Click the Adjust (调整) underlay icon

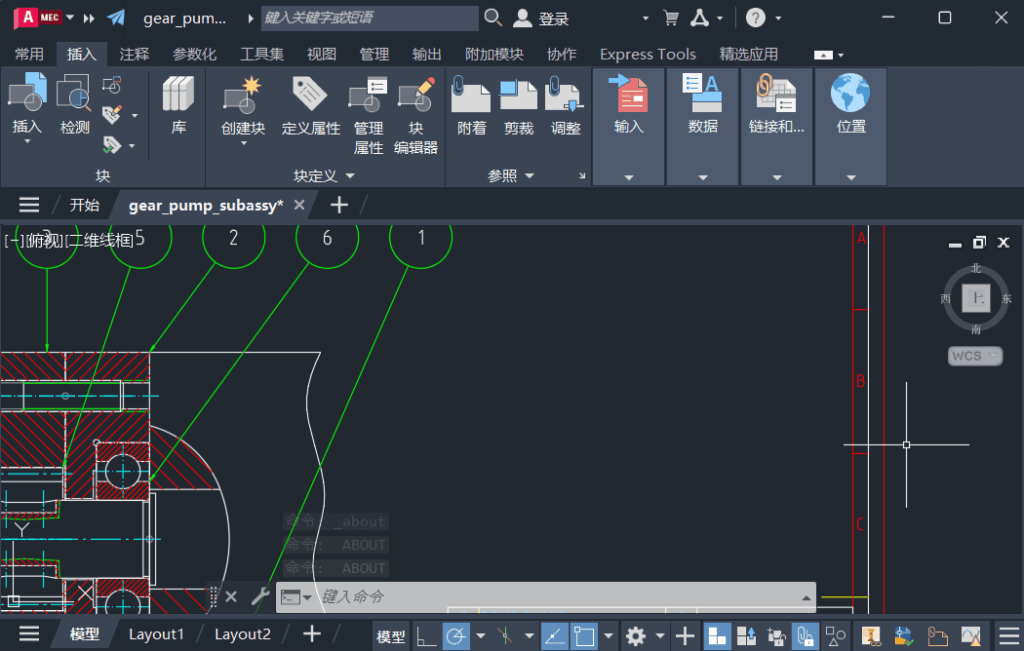(564, 95)
